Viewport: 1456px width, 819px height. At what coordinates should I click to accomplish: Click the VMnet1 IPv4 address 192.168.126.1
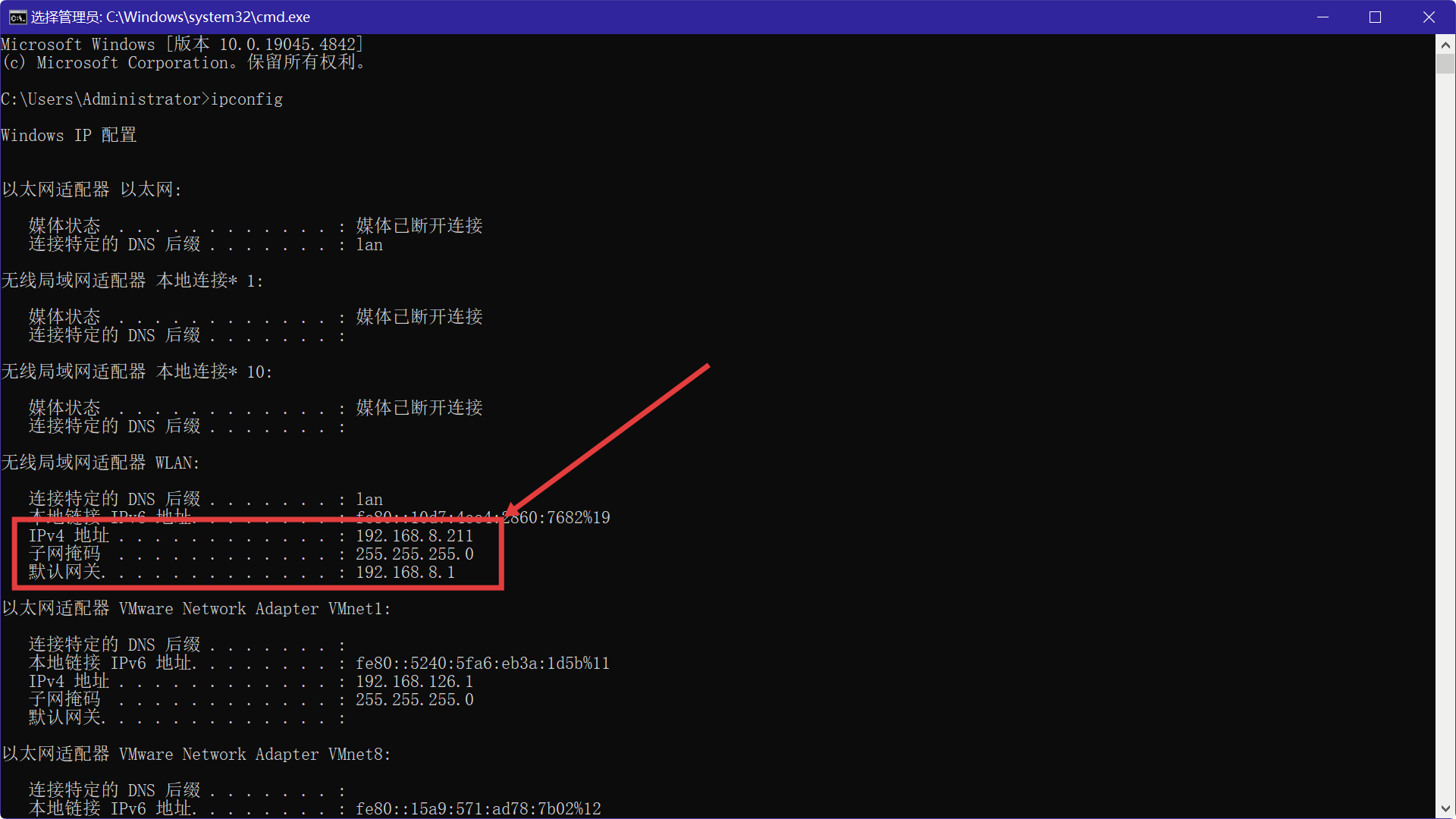(414, 682)
